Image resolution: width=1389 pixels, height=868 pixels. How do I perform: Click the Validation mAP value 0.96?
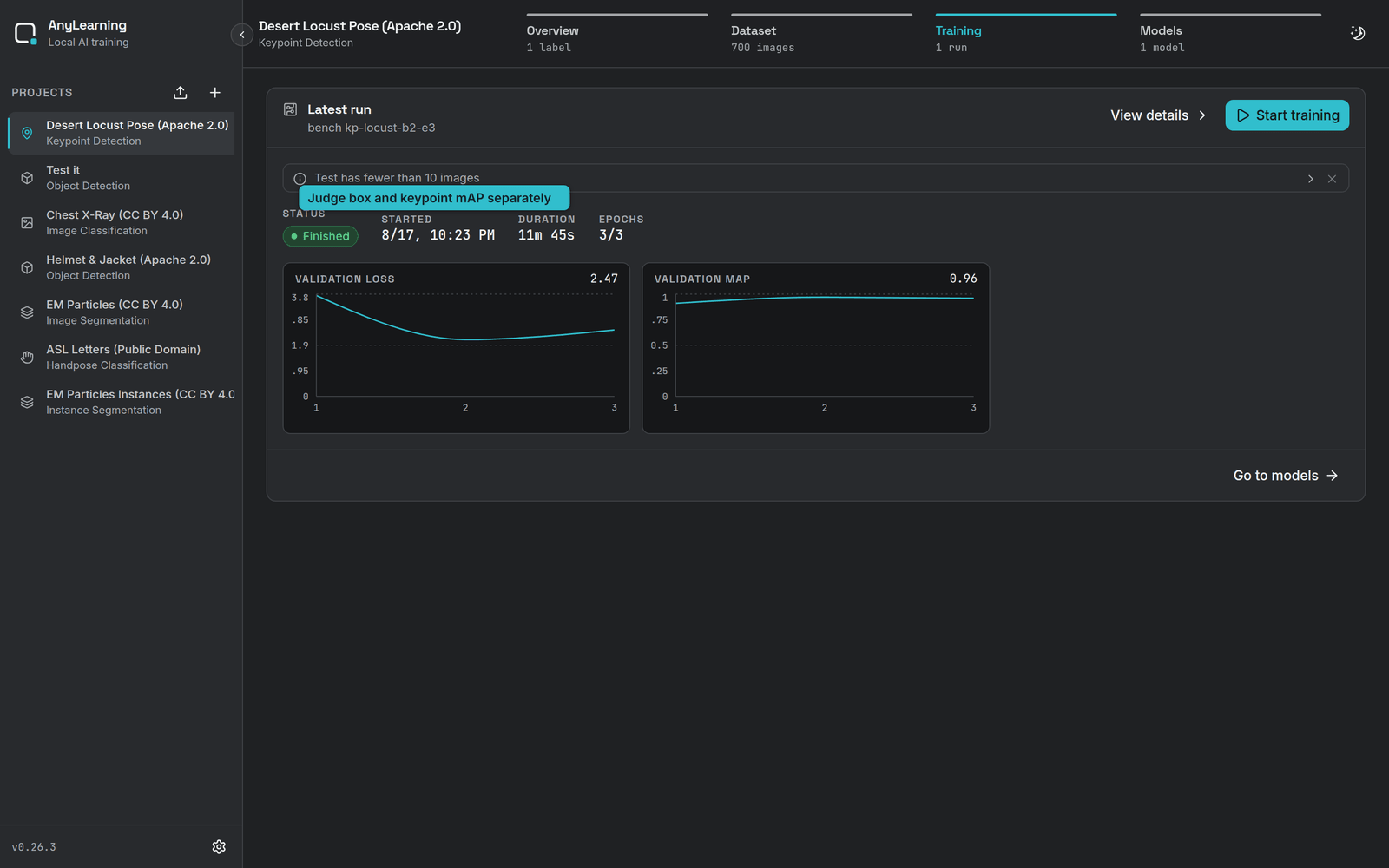964,279
